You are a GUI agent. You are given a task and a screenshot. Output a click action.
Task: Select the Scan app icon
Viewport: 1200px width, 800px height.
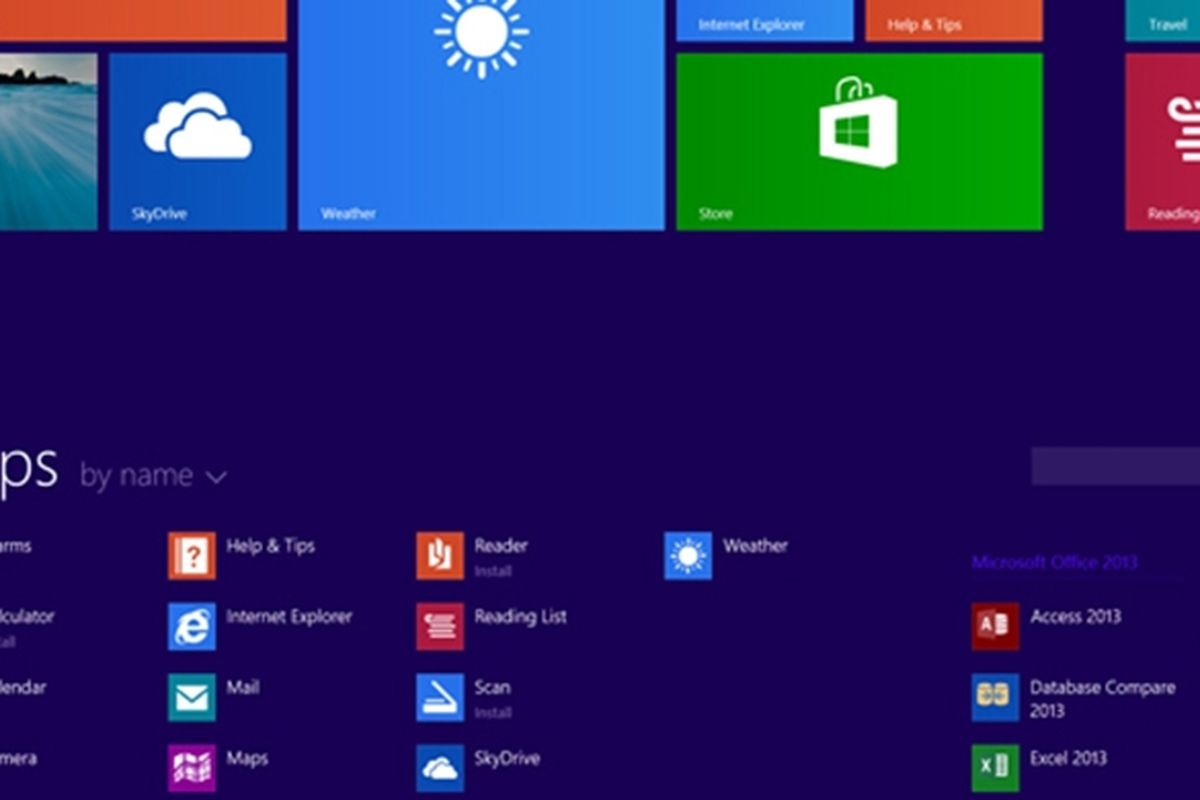440,698
